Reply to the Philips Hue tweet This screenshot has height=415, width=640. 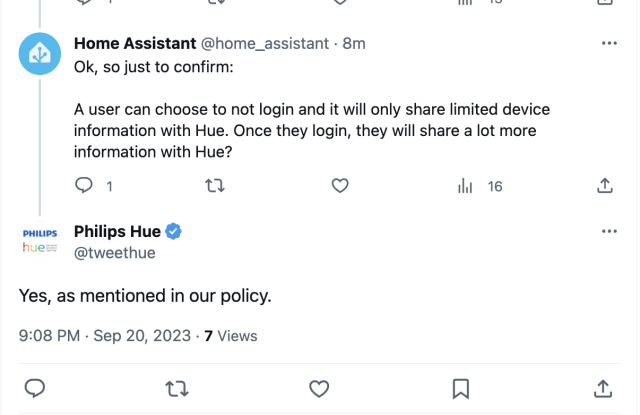click(34, 388)
